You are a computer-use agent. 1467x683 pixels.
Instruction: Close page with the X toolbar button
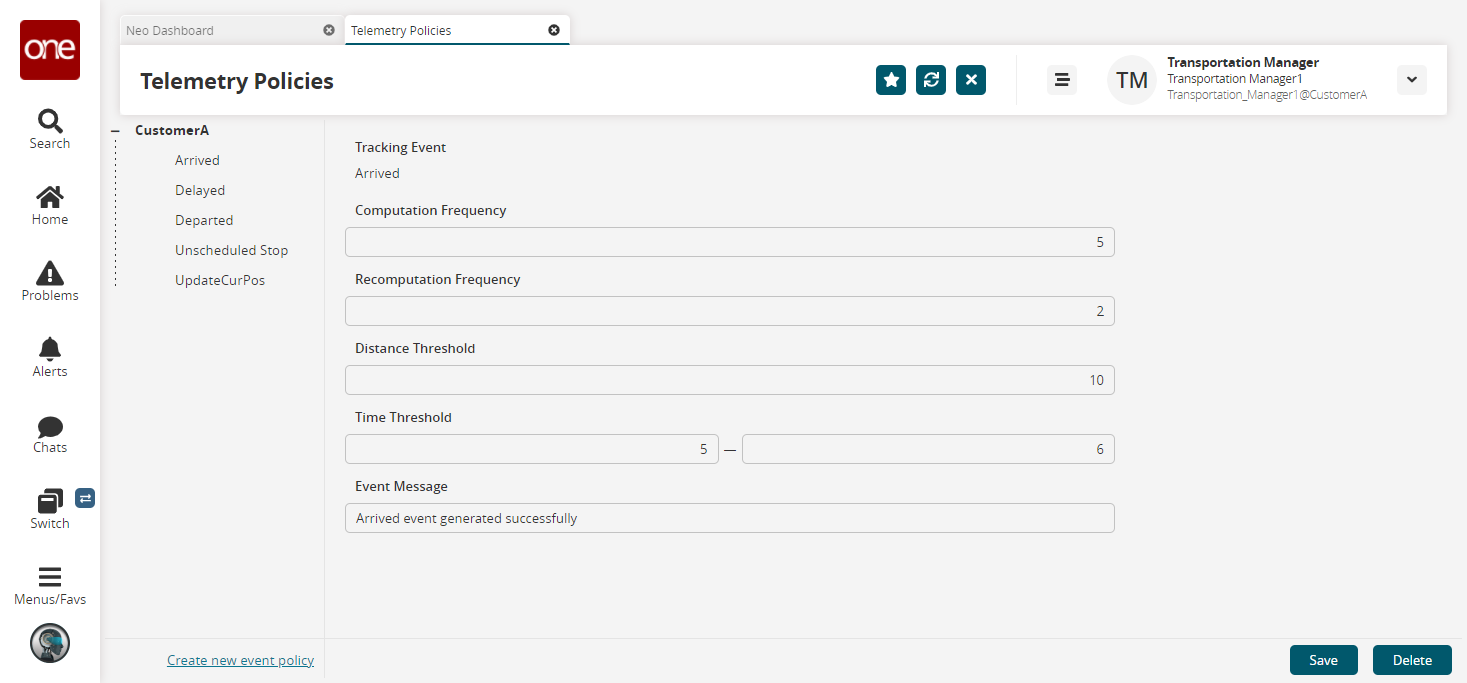coord(971,80)
